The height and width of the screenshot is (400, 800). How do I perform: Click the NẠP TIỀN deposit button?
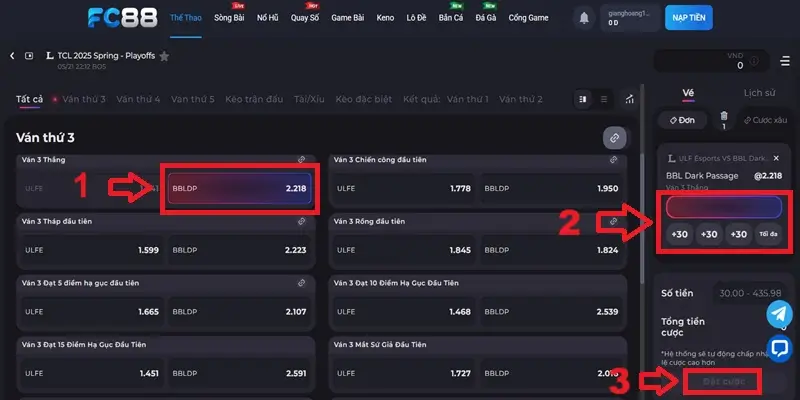689,18
